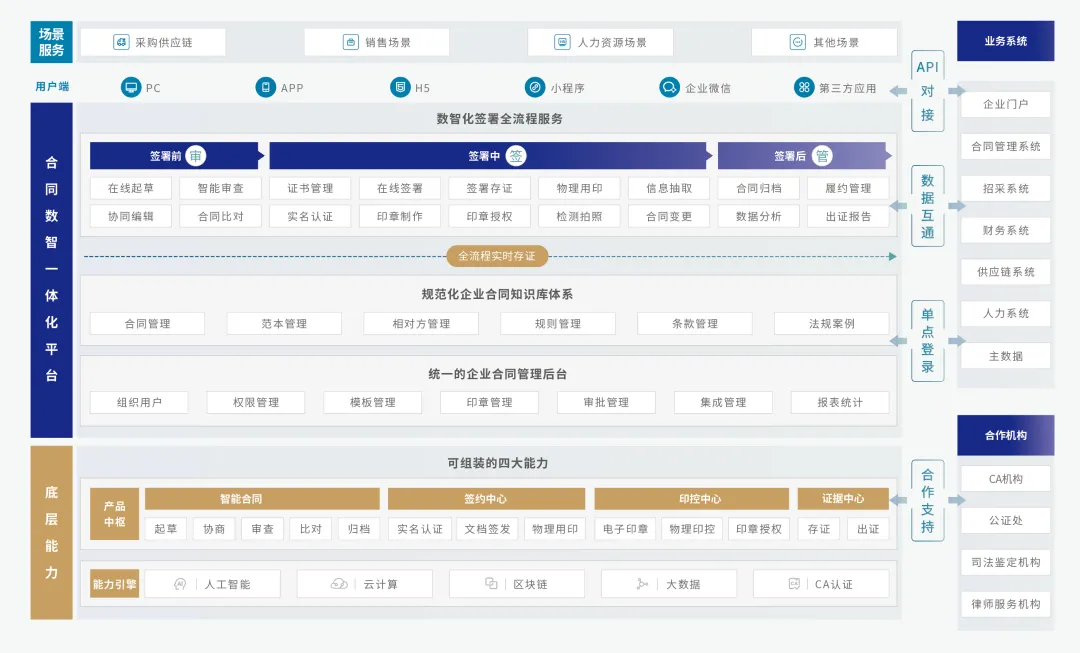Click the 法规案例 box
1080x653 pixels.
[832, 324]
